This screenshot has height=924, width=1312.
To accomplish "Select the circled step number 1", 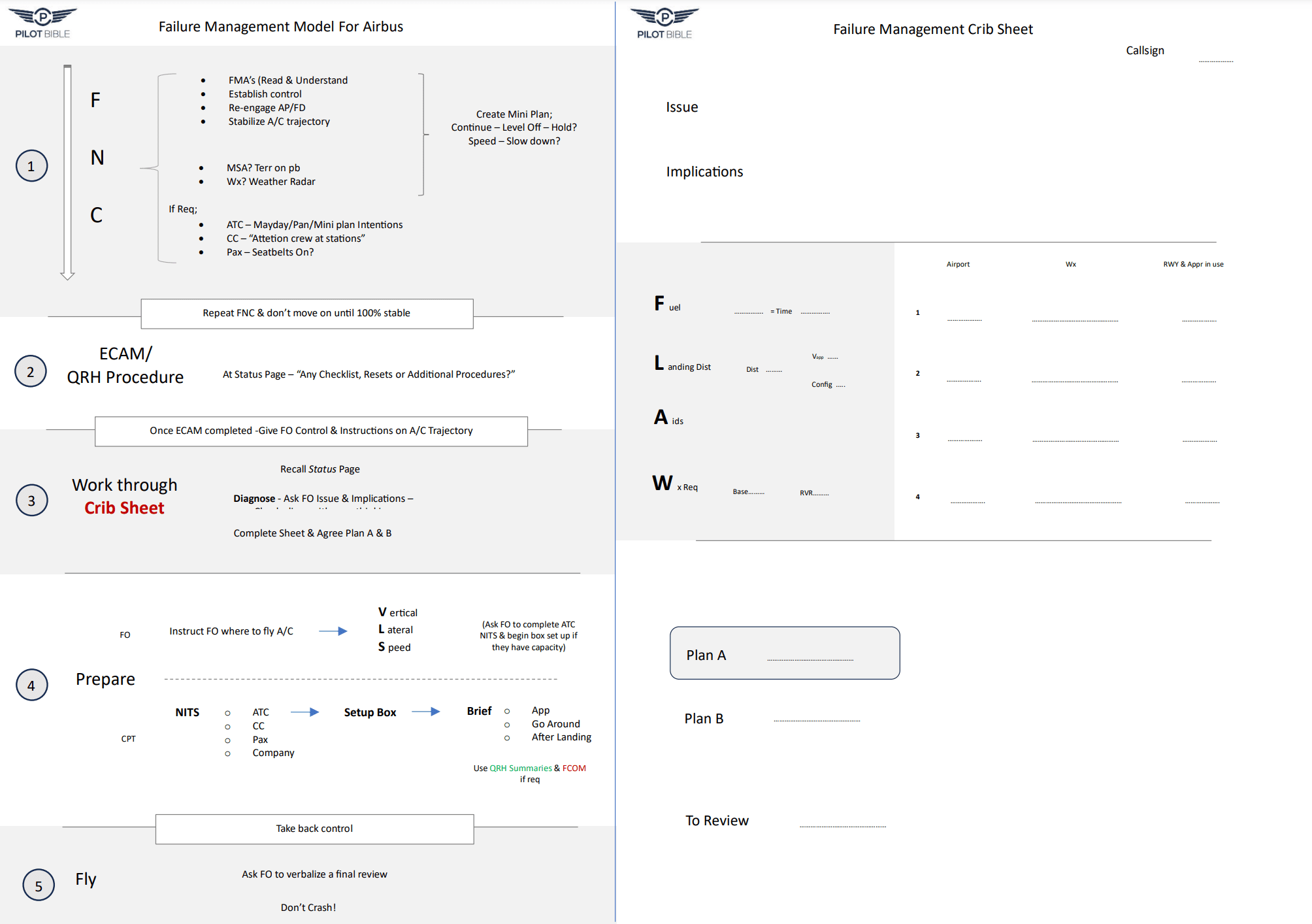I will 31,166.
